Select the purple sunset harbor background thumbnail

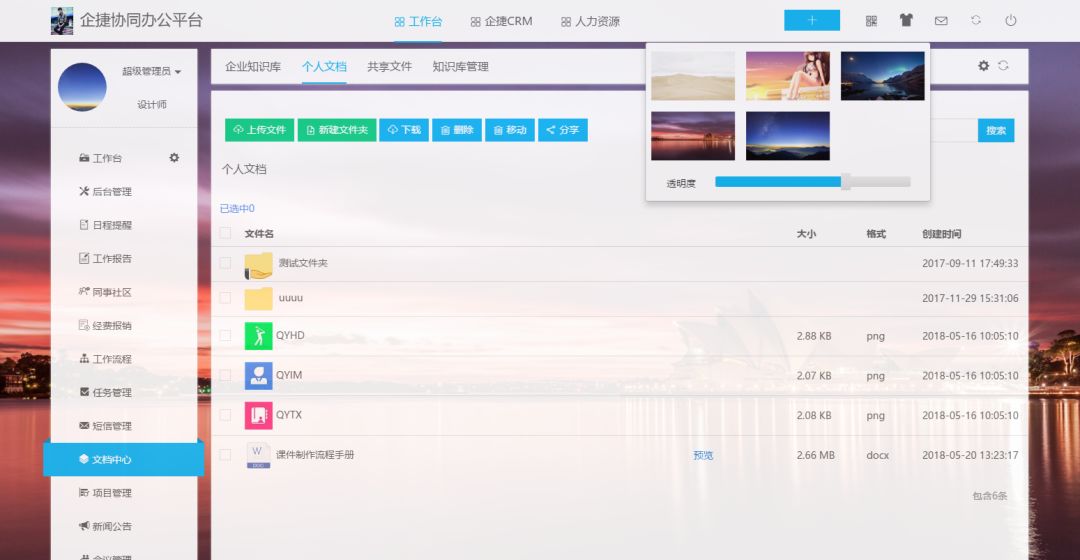pyautogui.click(x=693, y=136)
